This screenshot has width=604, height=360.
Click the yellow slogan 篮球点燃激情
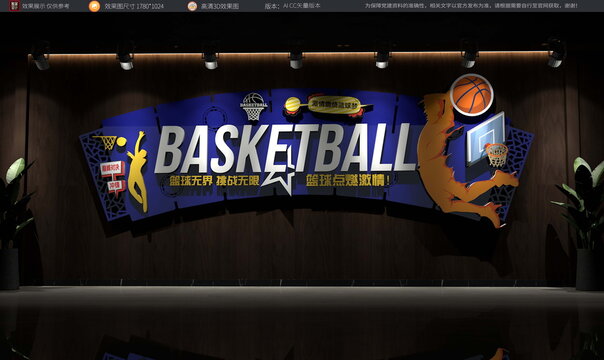click(x=348, y=180)
